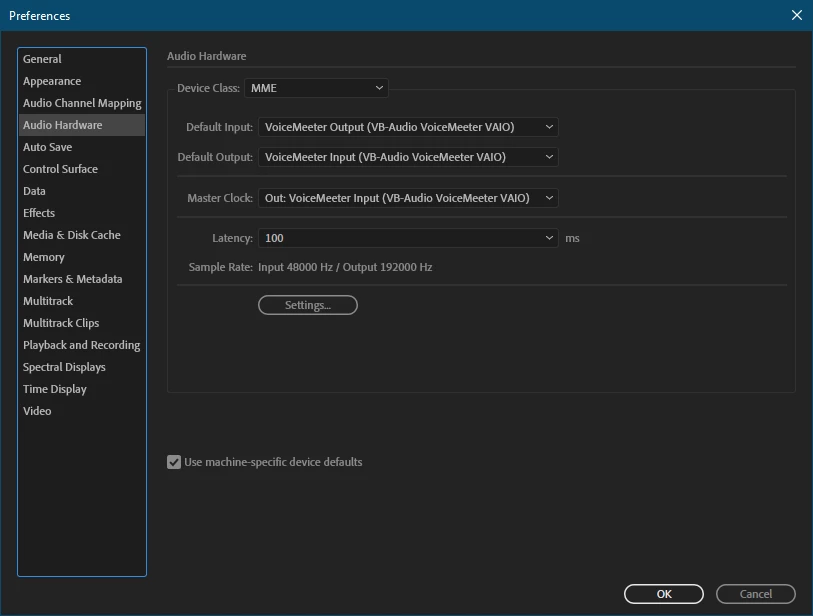The width and height of the screenshot is (813, 616).
Task: Open the Latency value dropdown
Action: (x=408, y=239)
